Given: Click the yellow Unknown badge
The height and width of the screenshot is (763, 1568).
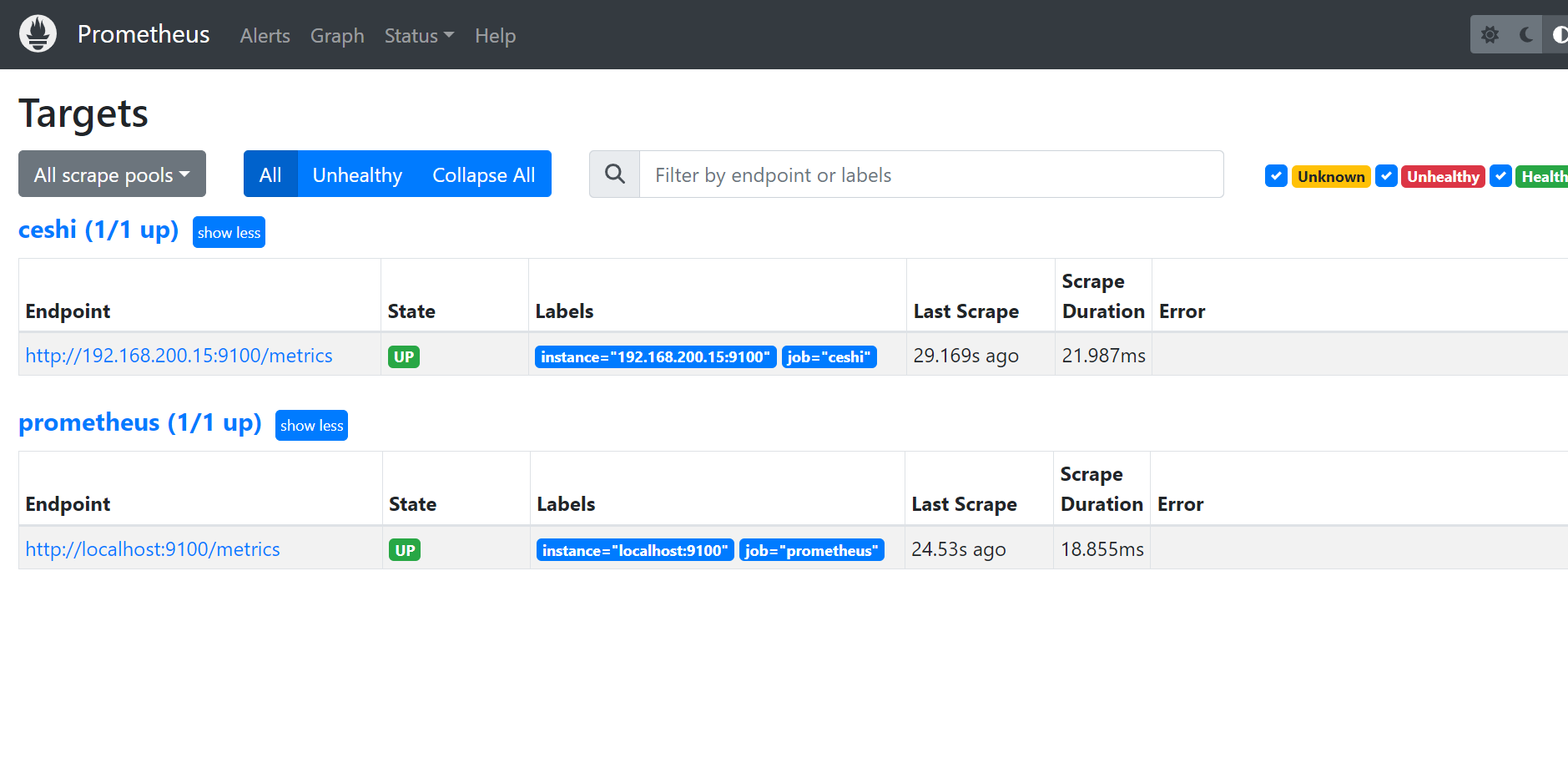Looking at the screenshot, I should (x=1331, y=176).
